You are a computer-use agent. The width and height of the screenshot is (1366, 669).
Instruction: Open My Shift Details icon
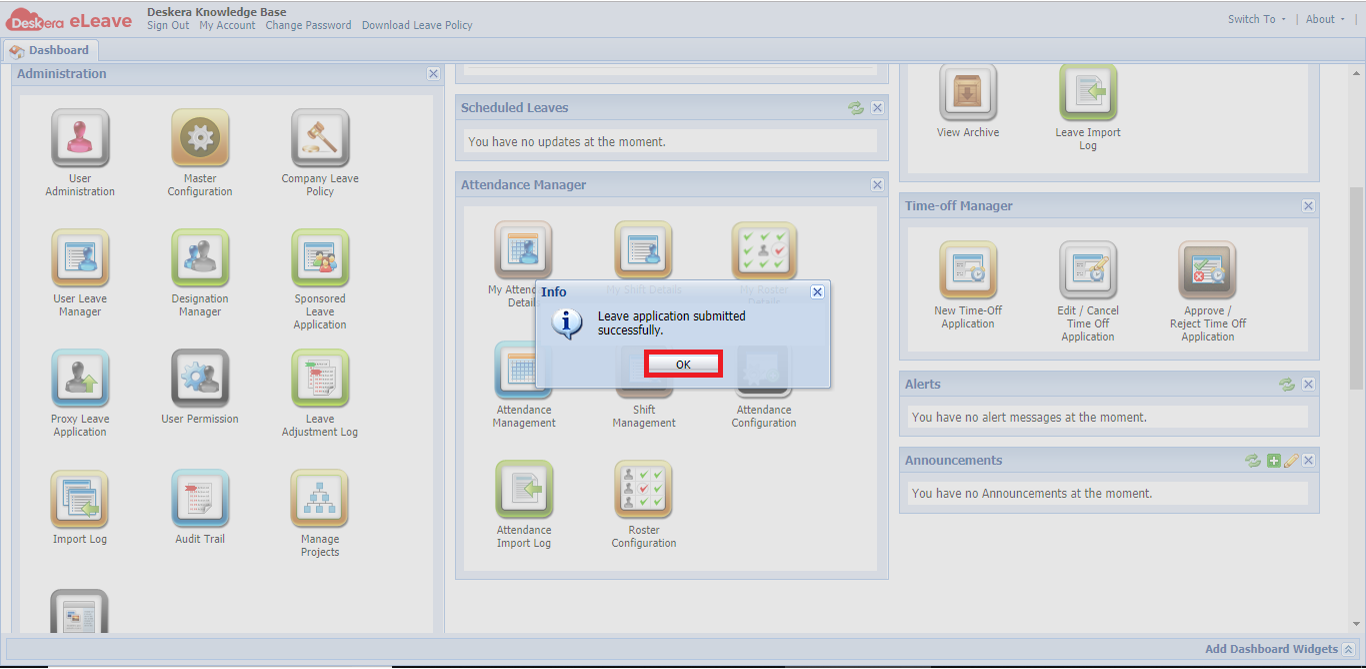[x=644, y=250]
